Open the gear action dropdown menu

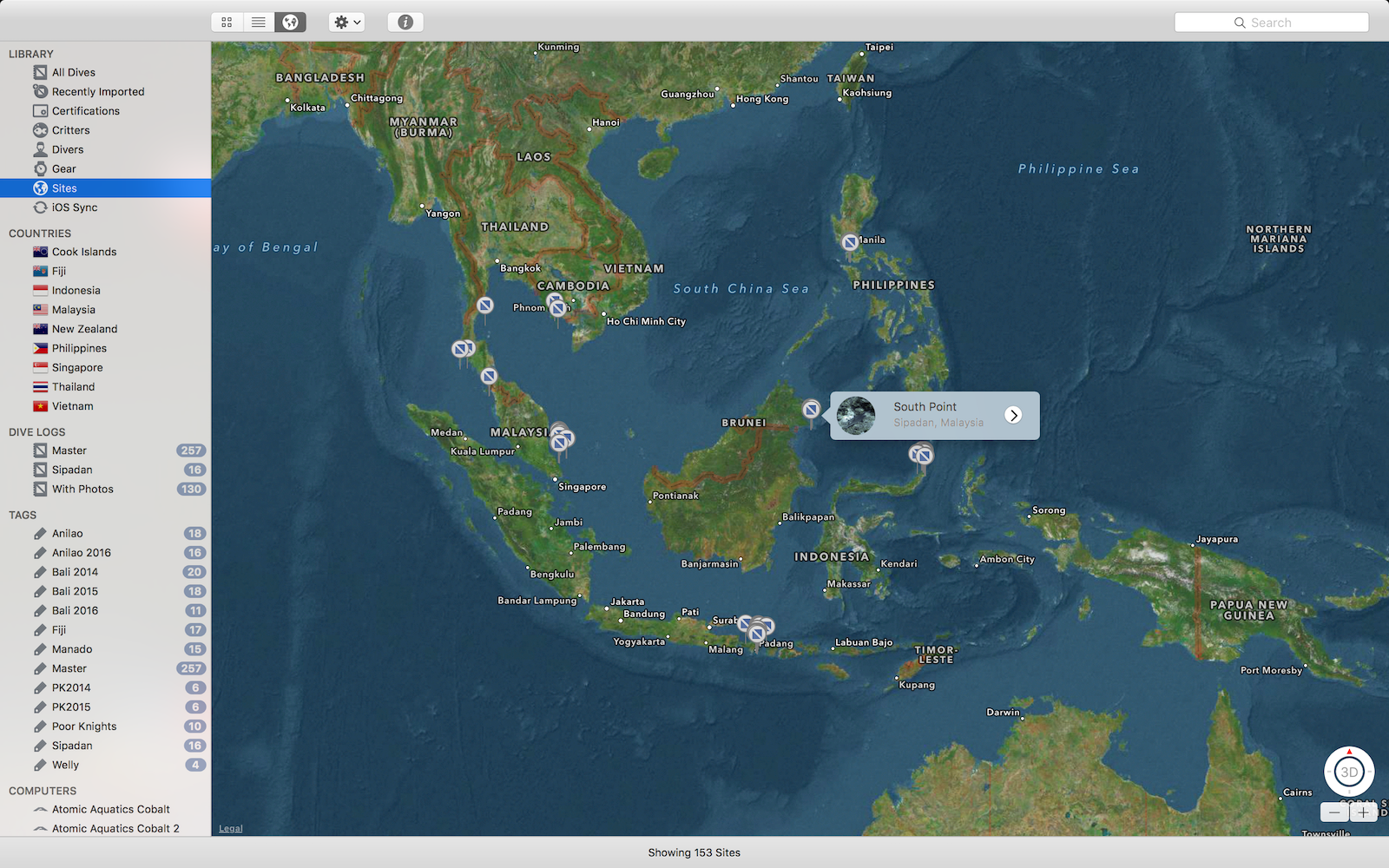346,23
